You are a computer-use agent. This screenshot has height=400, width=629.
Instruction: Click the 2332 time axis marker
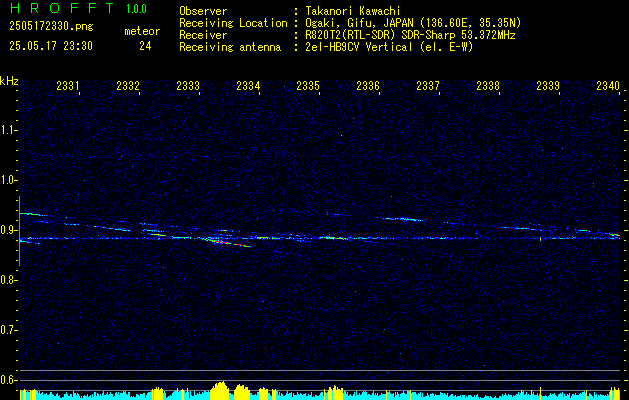point(128,85)
